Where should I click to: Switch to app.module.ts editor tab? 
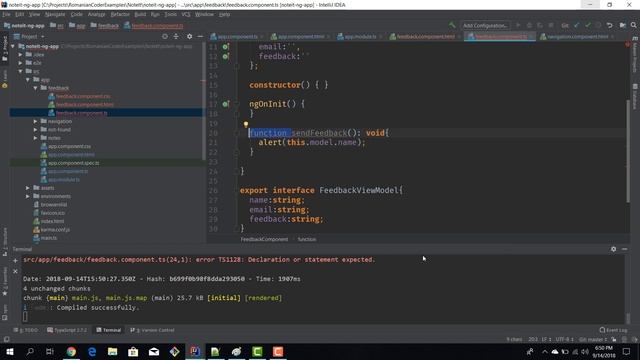[360, 37]
